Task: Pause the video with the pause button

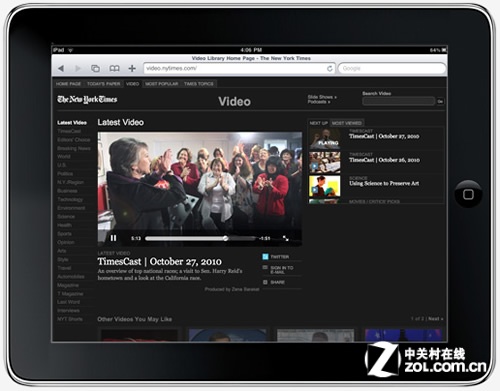Action: point(113,238)
